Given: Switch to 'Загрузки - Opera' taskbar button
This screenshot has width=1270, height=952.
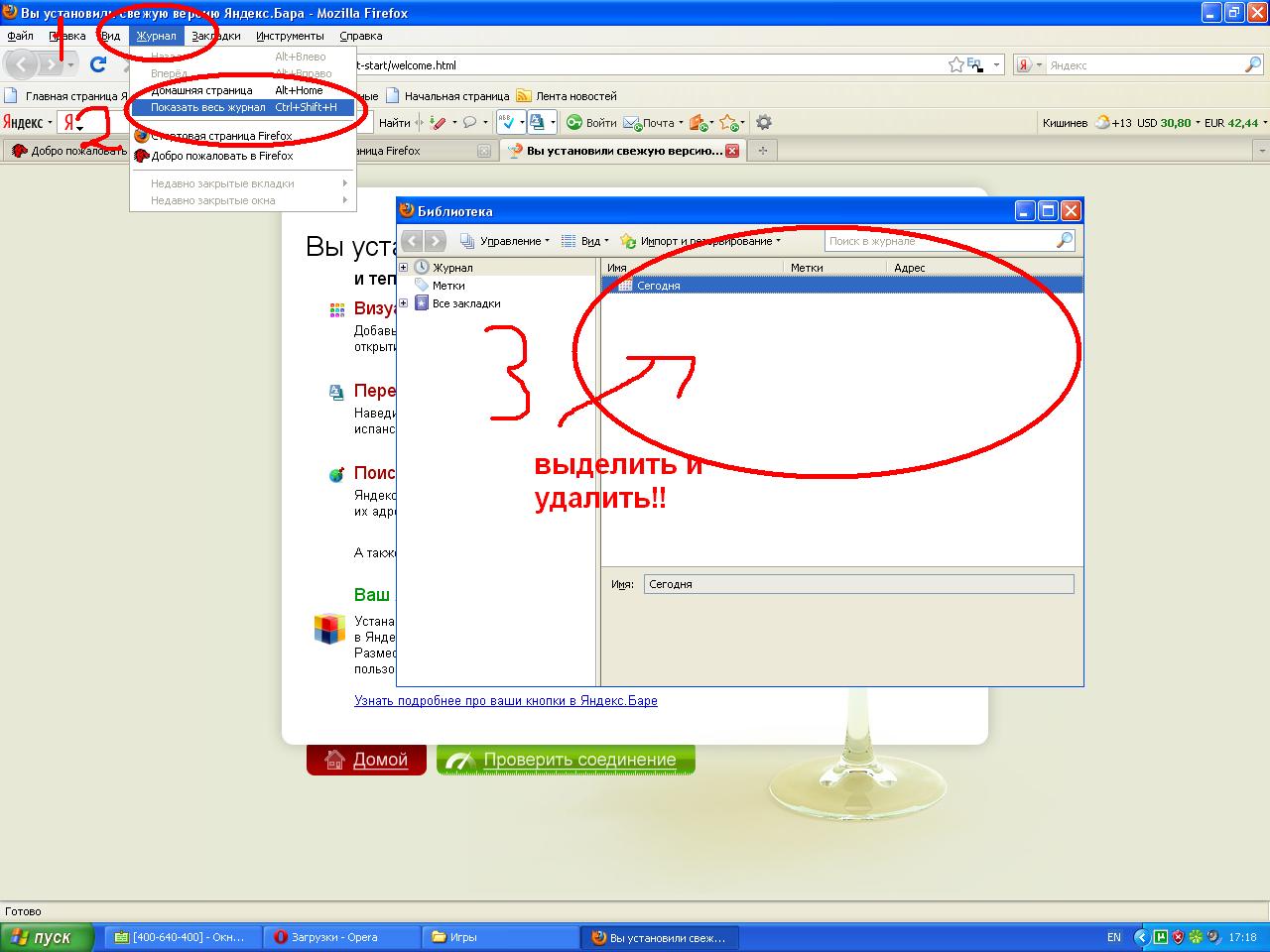Looking at the screenshot, I should point(341,937).
